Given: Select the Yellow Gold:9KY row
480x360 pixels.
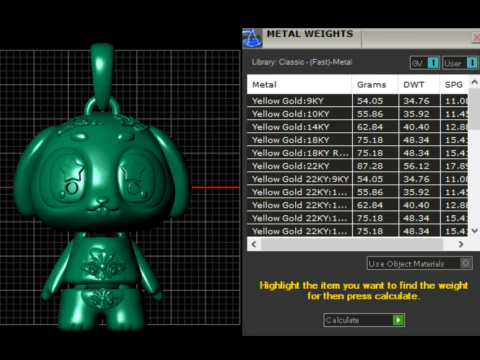Looking at the screenshot, I should [357, 101].
